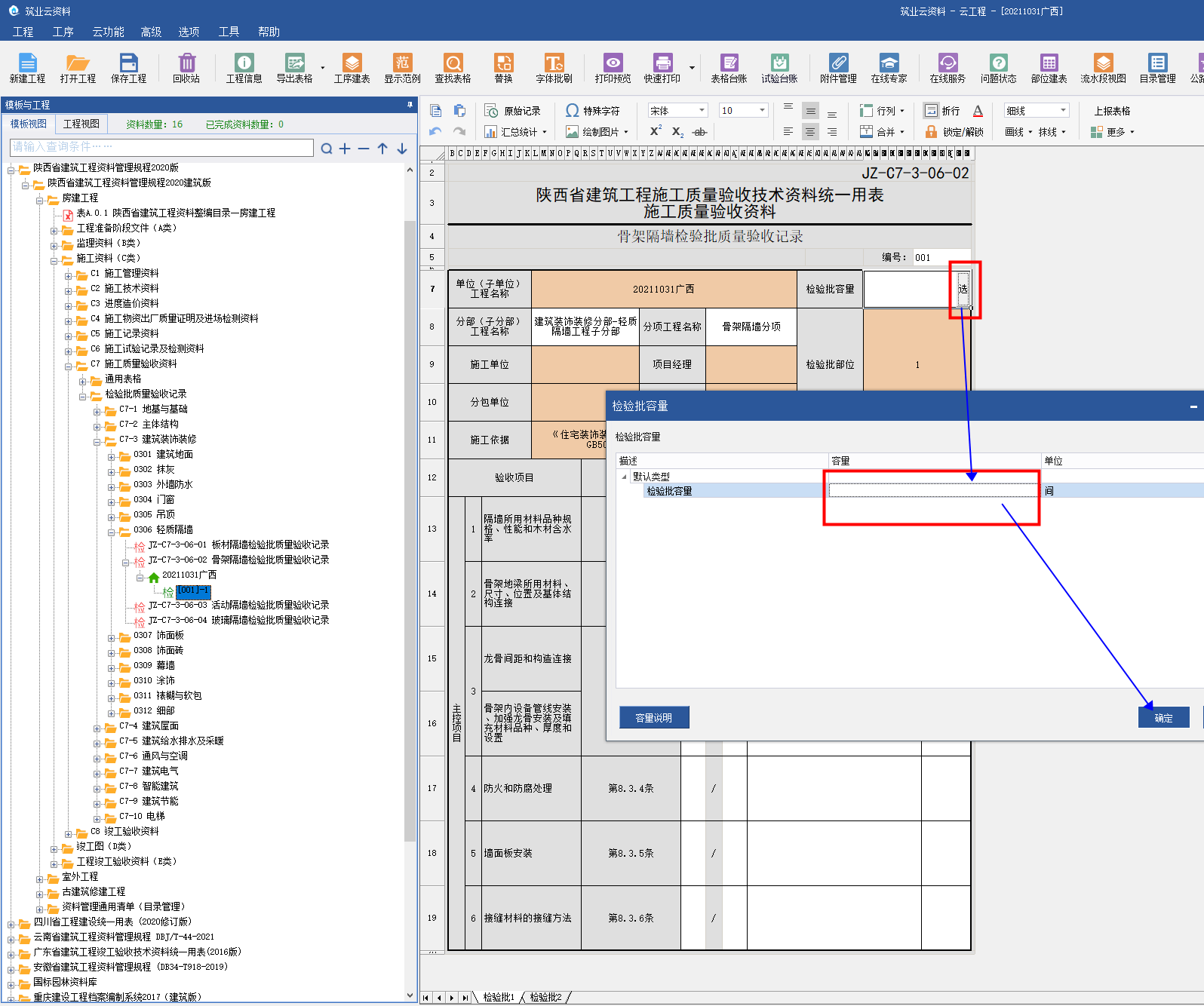
Task: Open 试验台账 test ledger
Action: click(779, 68)
